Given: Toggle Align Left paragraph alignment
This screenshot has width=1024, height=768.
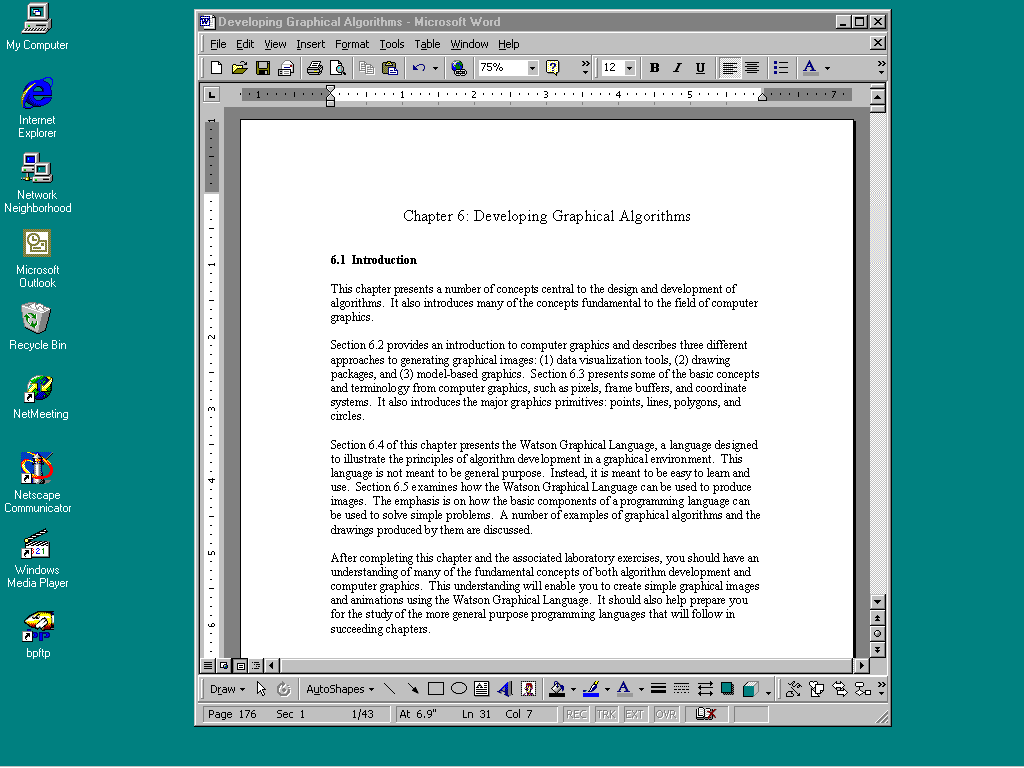Looking at the screenshot, I should (x=729, y=68).
